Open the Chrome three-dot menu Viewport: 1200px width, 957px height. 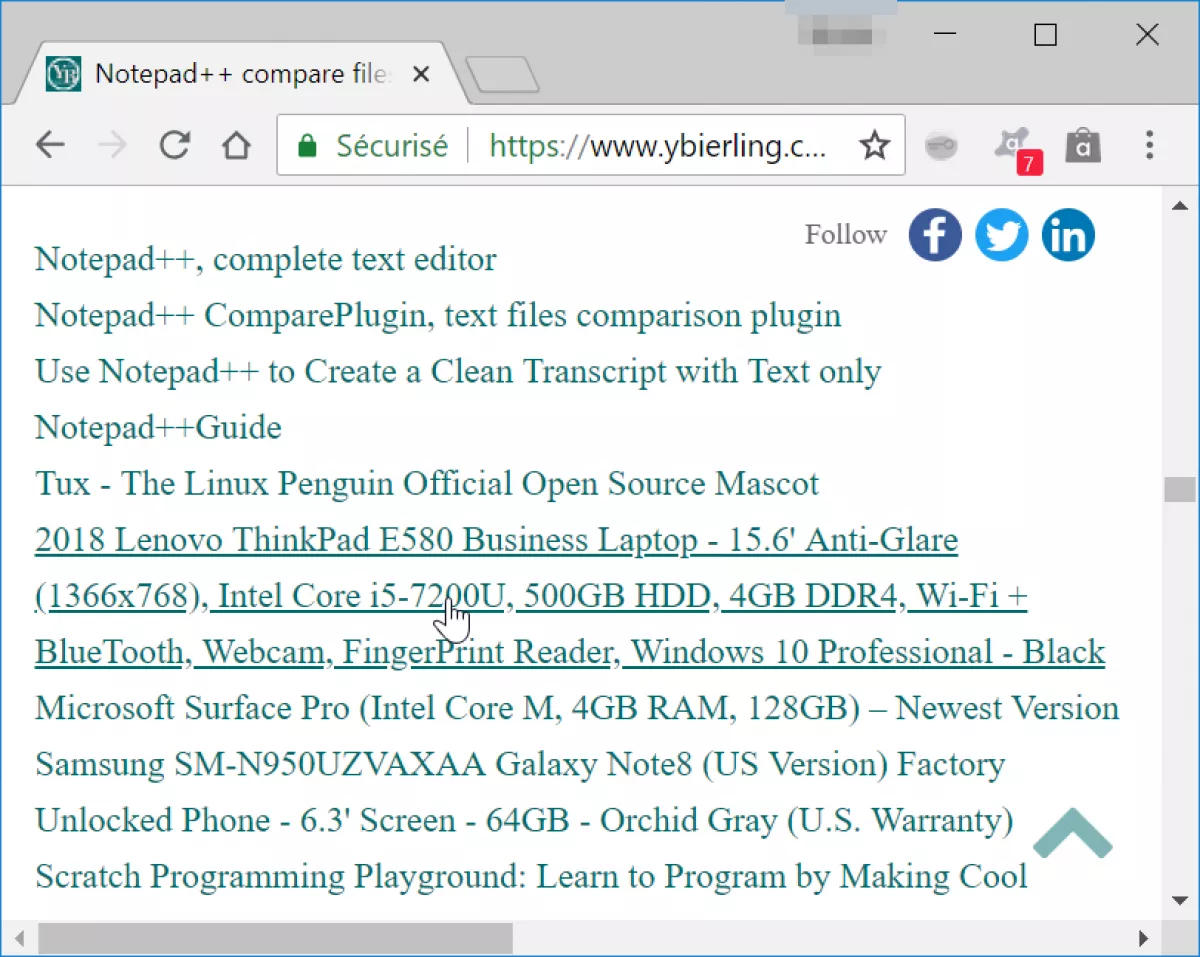click(x=1149, y=146)
